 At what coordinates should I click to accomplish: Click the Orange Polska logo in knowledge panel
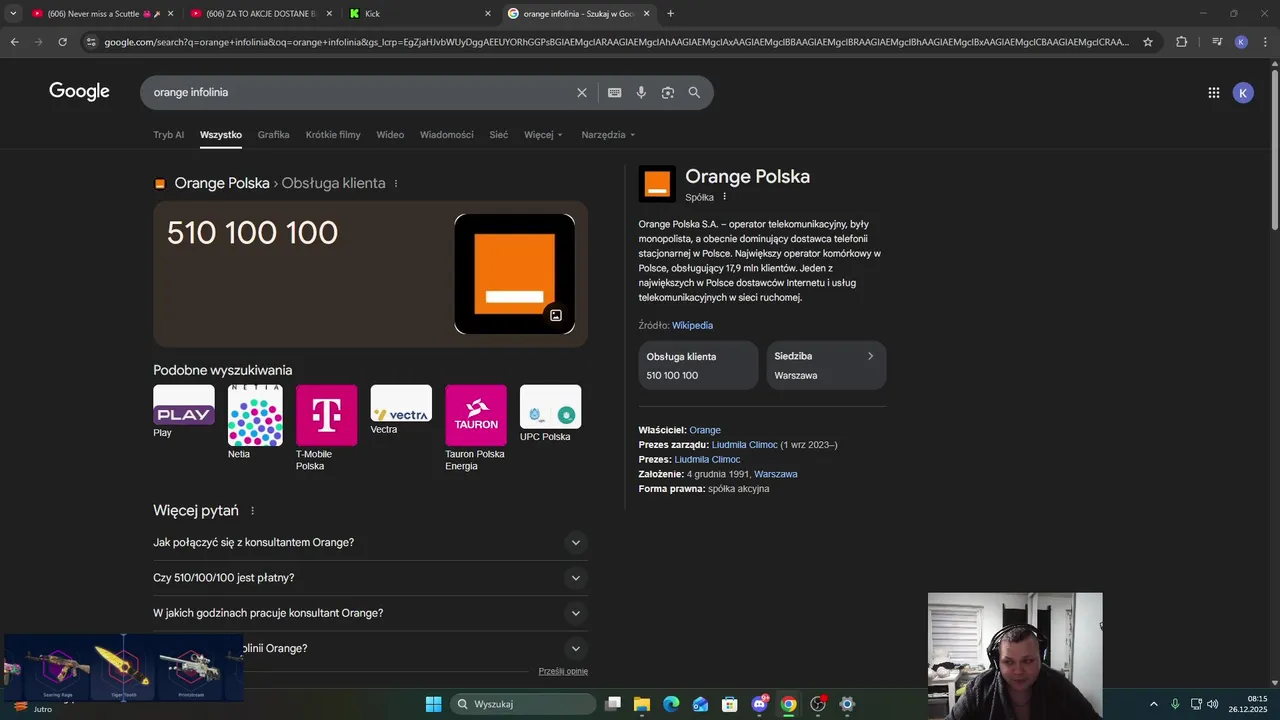[657, 184]
